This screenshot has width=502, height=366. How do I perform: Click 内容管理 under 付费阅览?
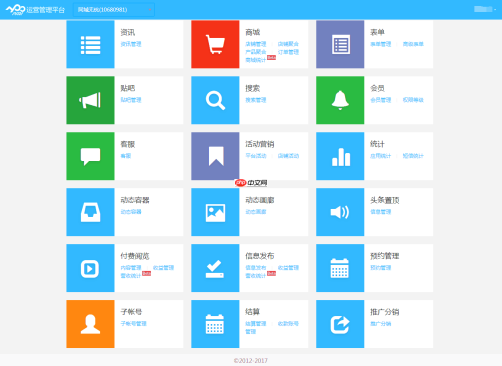(x=131, y=268)
